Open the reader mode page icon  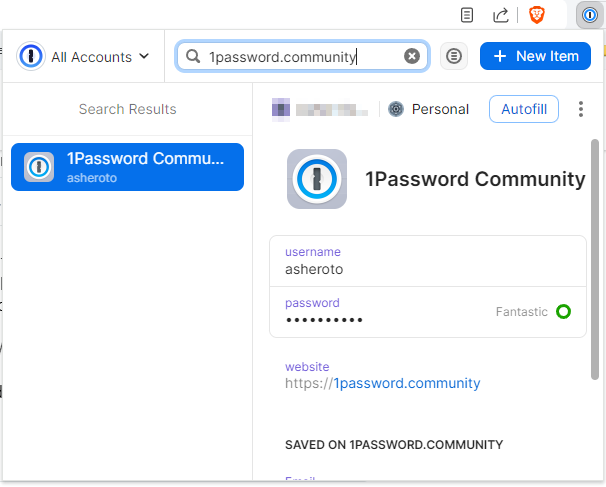pyautogui.click(x=467, y=15)
